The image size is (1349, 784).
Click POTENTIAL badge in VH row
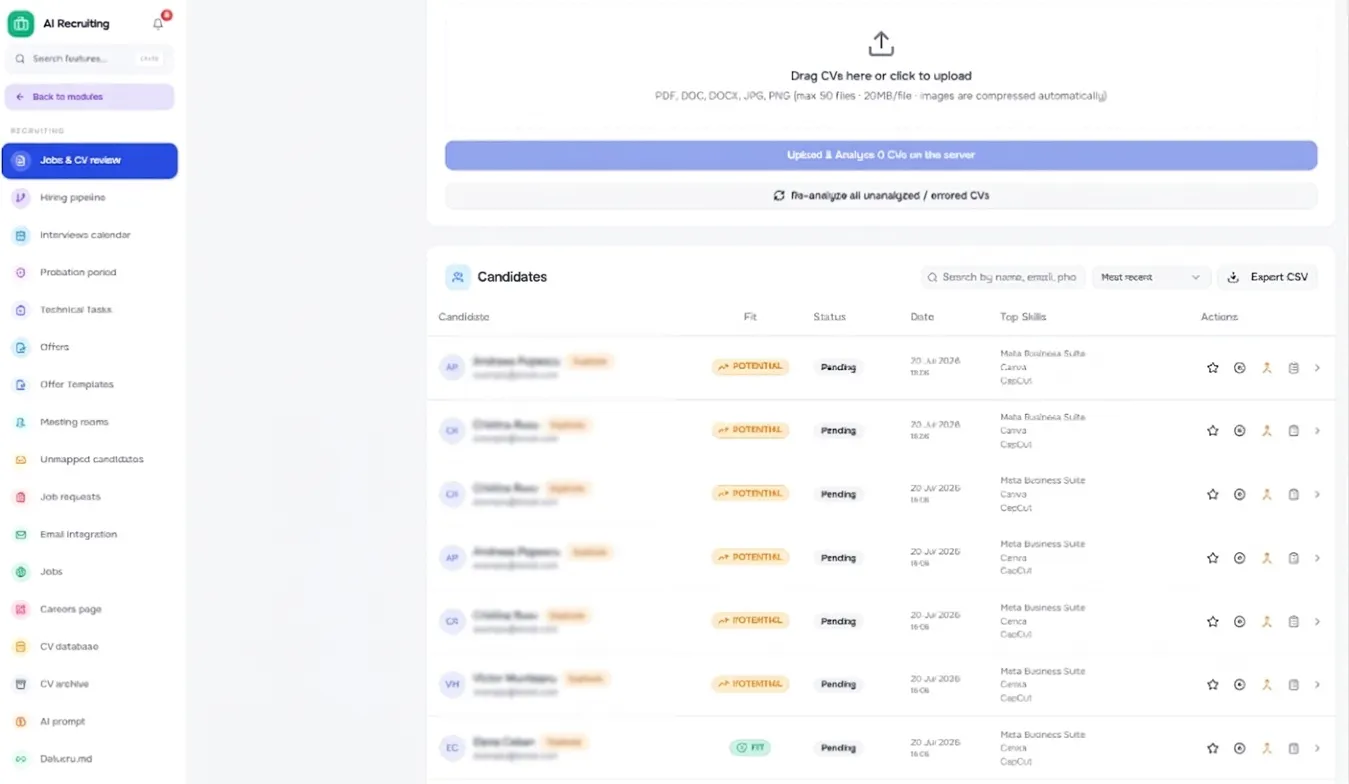(x=750, y=684)
